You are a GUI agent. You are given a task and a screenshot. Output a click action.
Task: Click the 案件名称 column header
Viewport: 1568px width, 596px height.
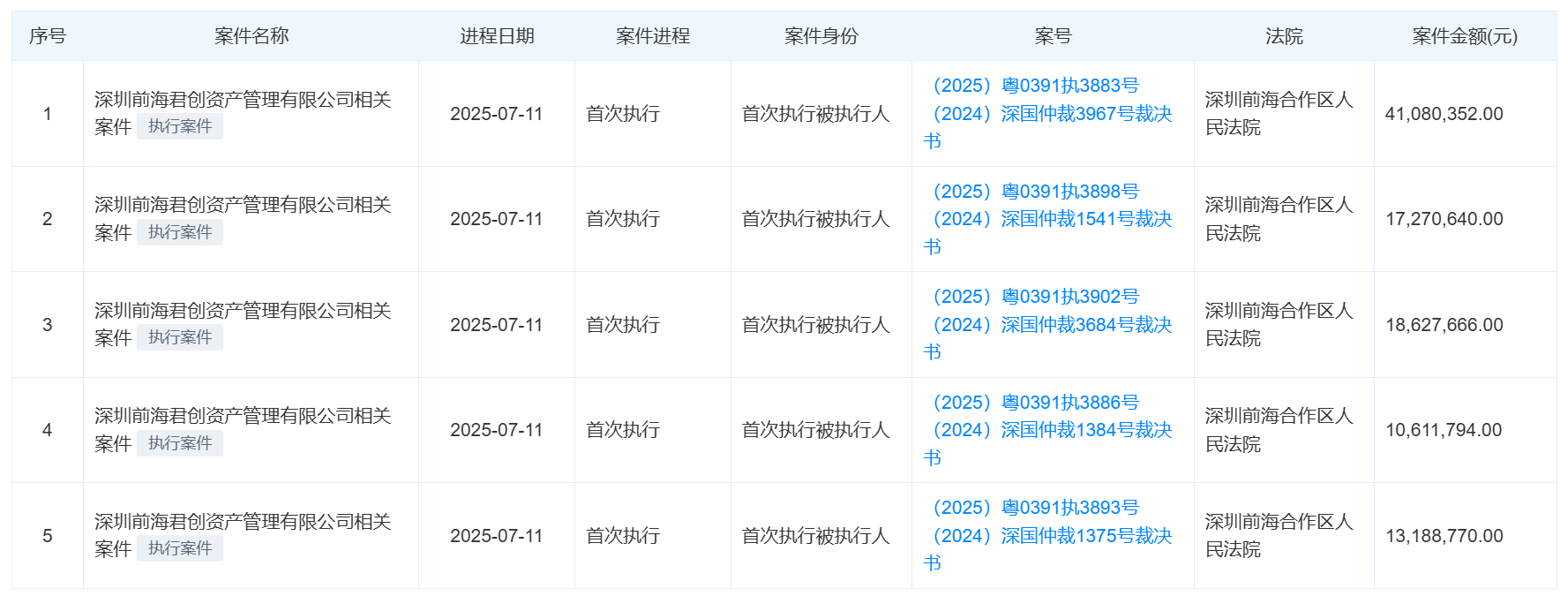click(251, 36)
